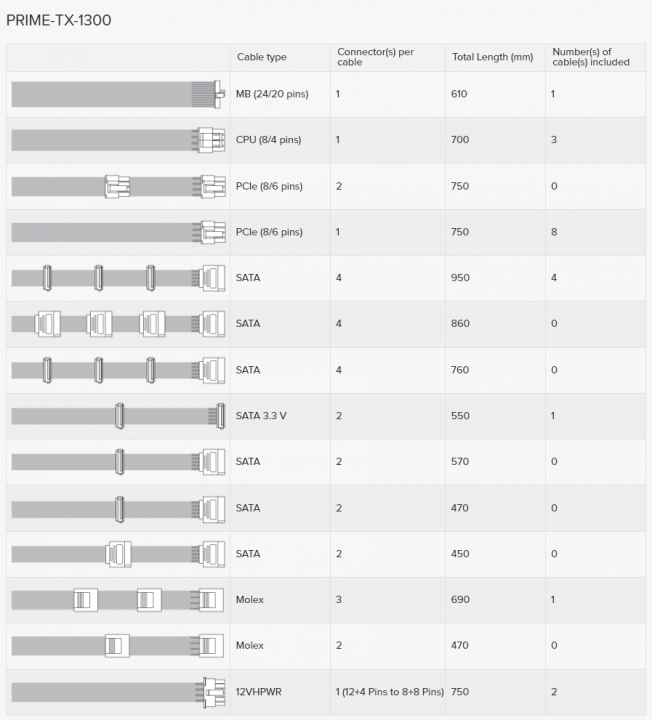Click the MB 24/20 pins cable illustration
This screenshot has width=652, height=720.
(118, 94)
